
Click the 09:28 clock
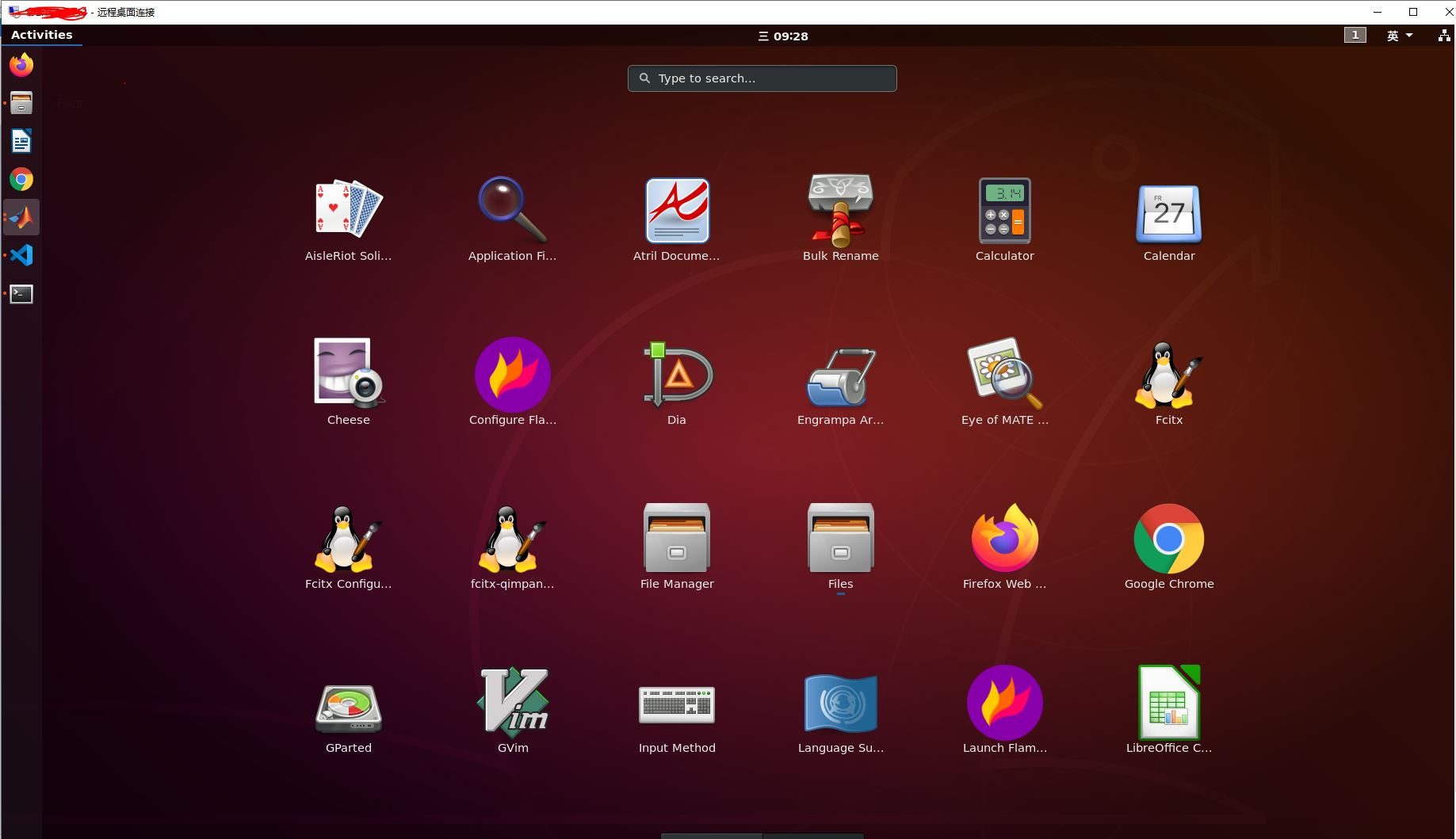(783, 36)
